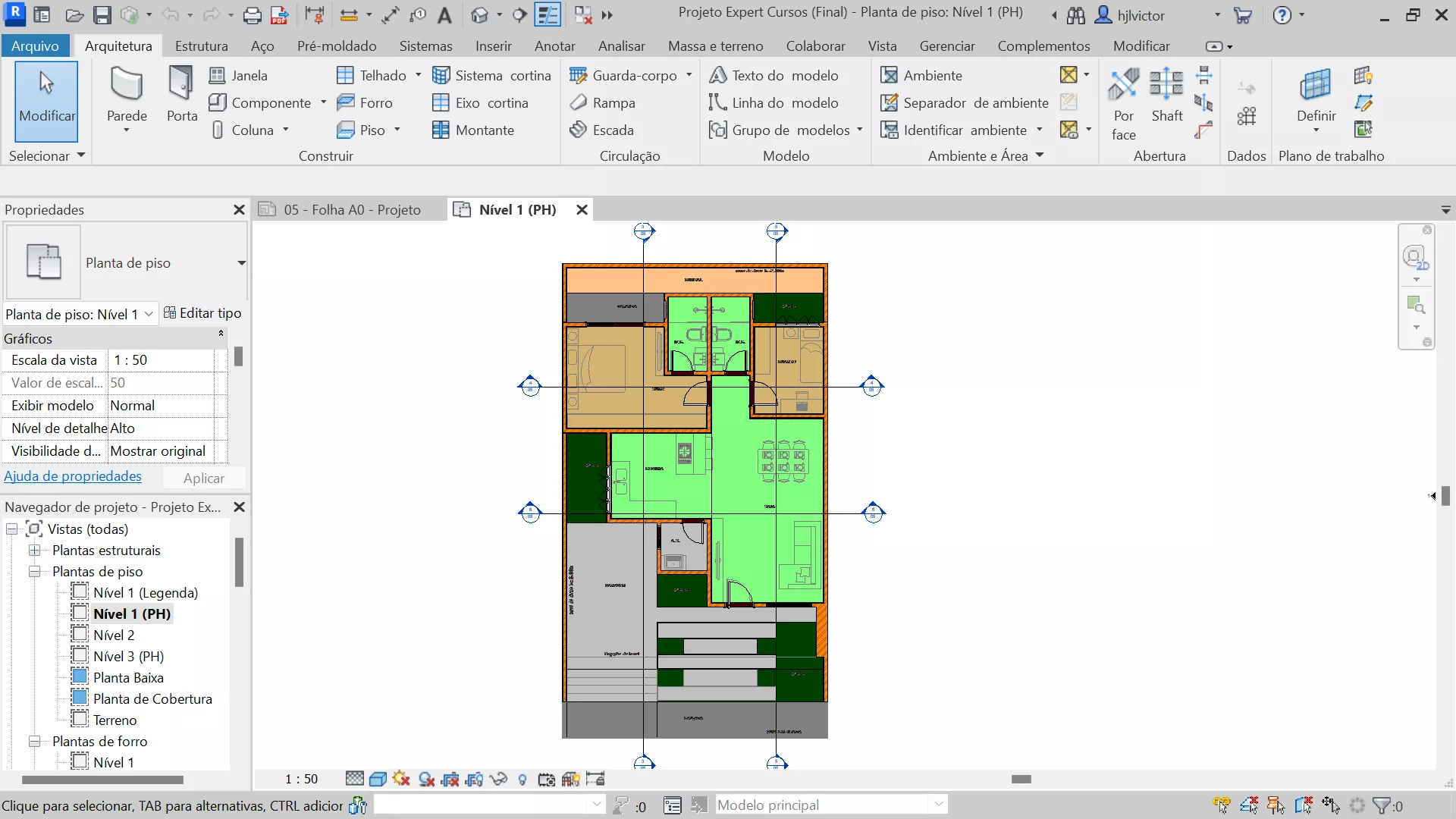
Task: Click the Porta door tool
Action: point(181,94)
